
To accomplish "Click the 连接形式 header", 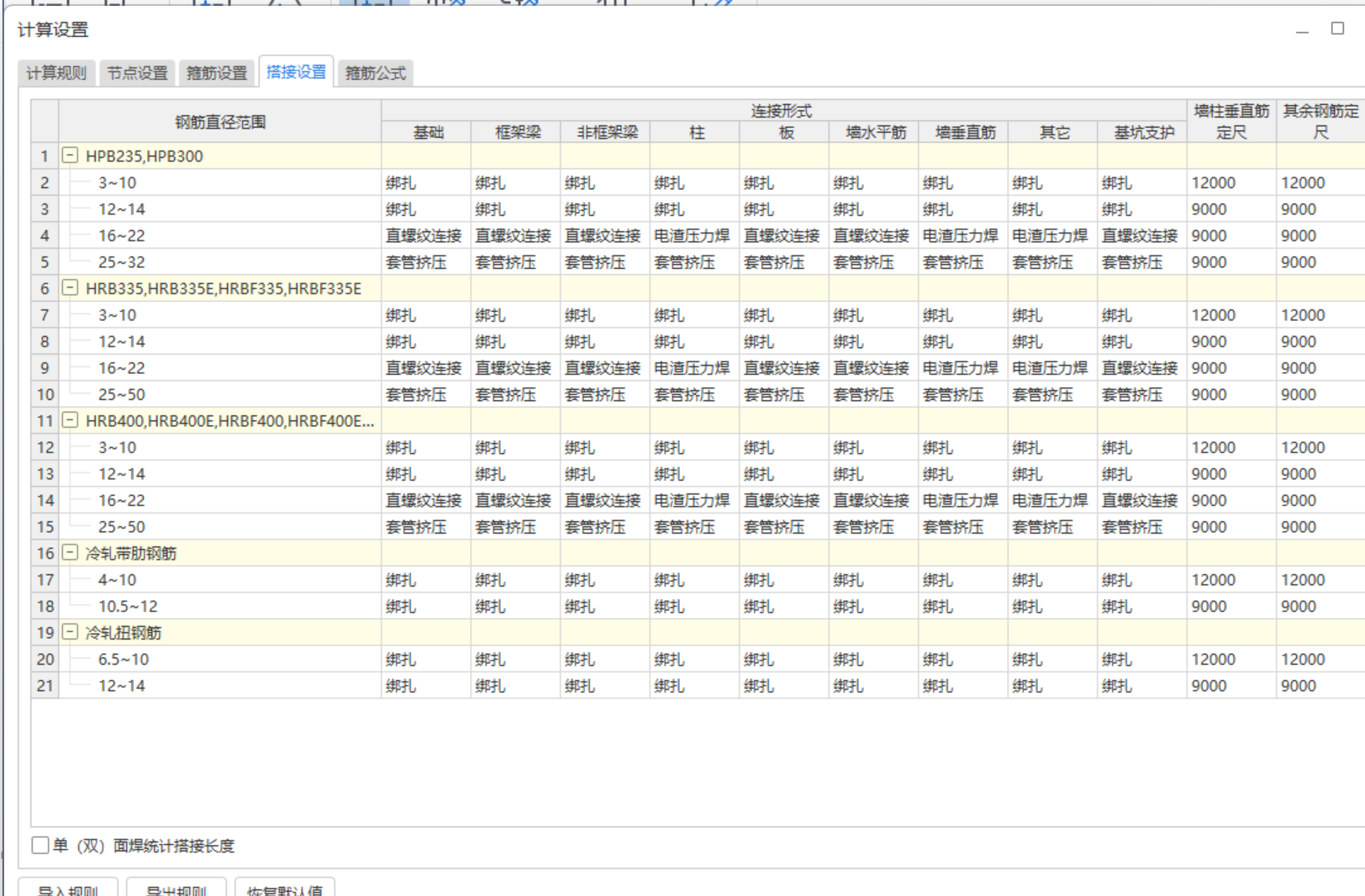I will (x=783, y=111).
